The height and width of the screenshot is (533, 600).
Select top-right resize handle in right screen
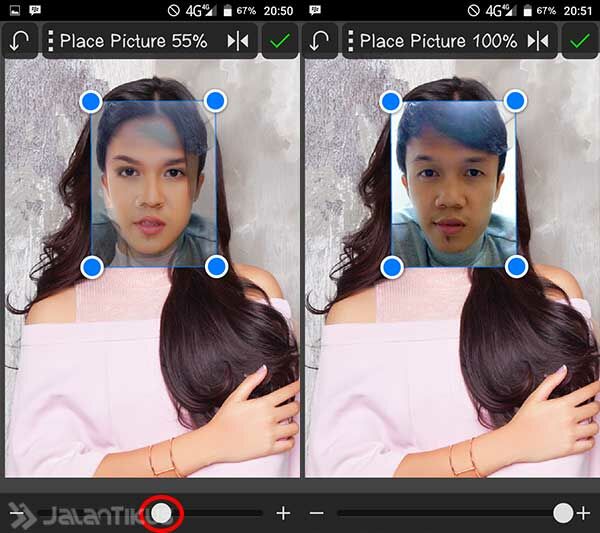click(515, 101)
